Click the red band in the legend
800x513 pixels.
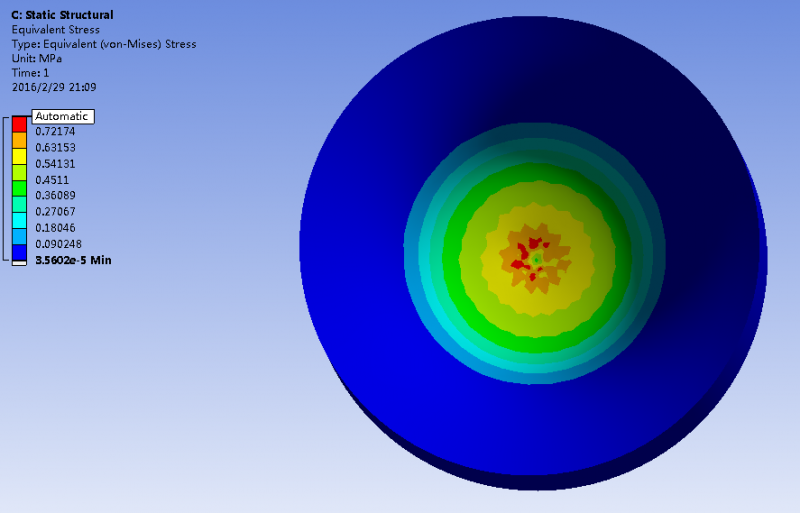19,124
